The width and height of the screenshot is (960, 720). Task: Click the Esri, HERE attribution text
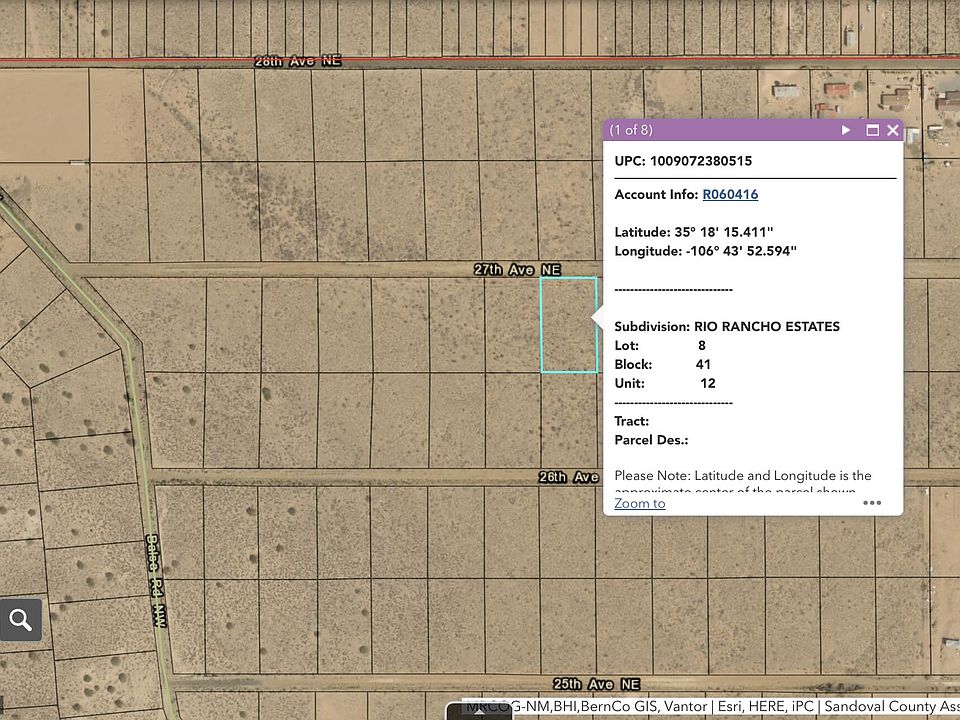click(x=750, y=707)
